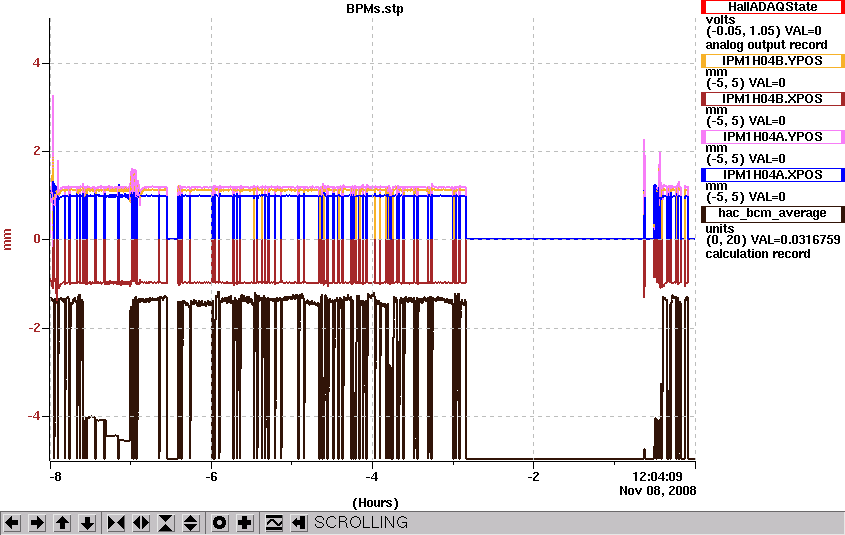Select the IPM1H04A.YPOS legend entry
Viewport: 845px width, 535px height.
(772, 137)
